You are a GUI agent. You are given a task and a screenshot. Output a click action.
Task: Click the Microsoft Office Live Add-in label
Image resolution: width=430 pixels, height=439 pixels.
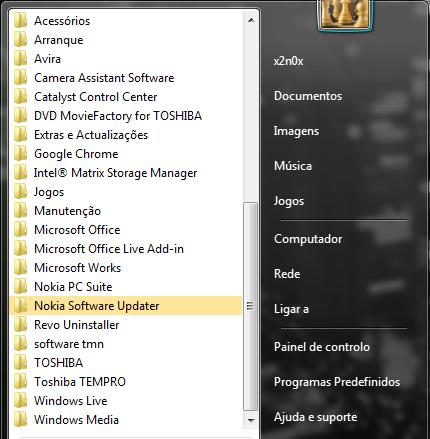point(109,249)
